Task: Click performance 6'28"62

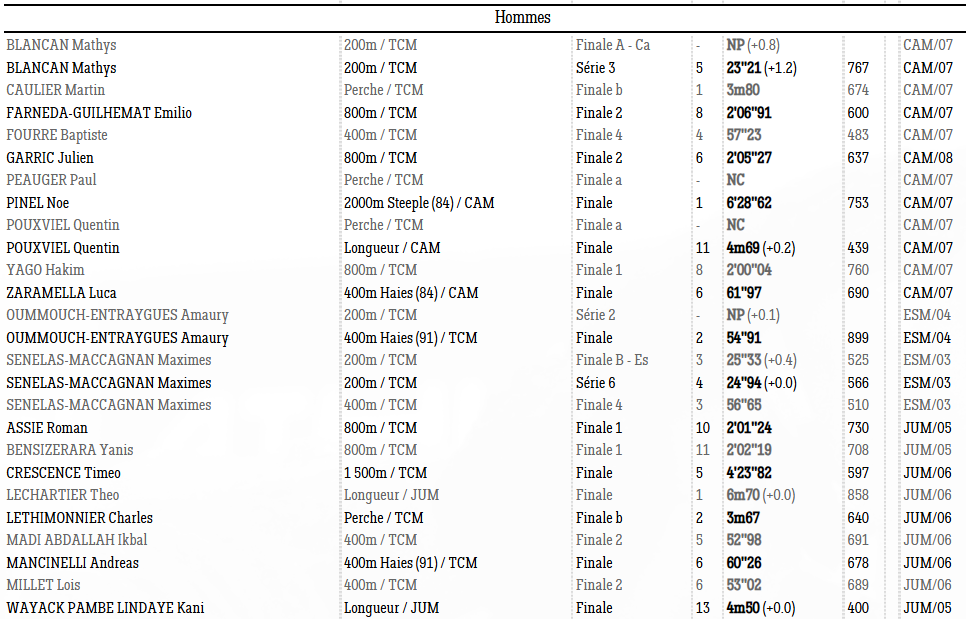Action: tap(749, 203)
